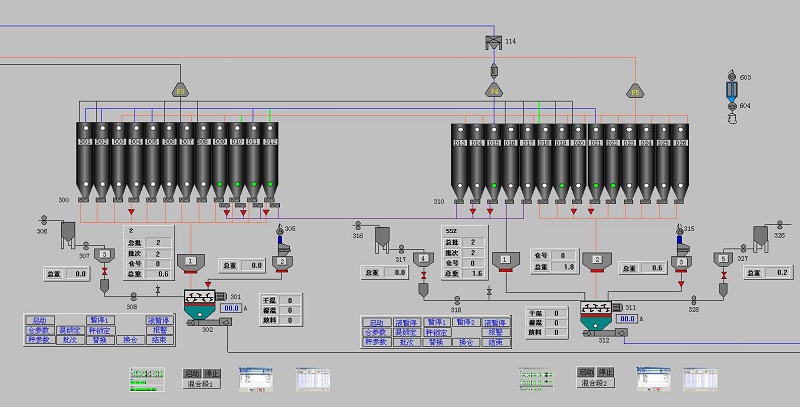Select the liquid tank labeled 31T
The image size is (800, 407).
[x=381, y=238]
